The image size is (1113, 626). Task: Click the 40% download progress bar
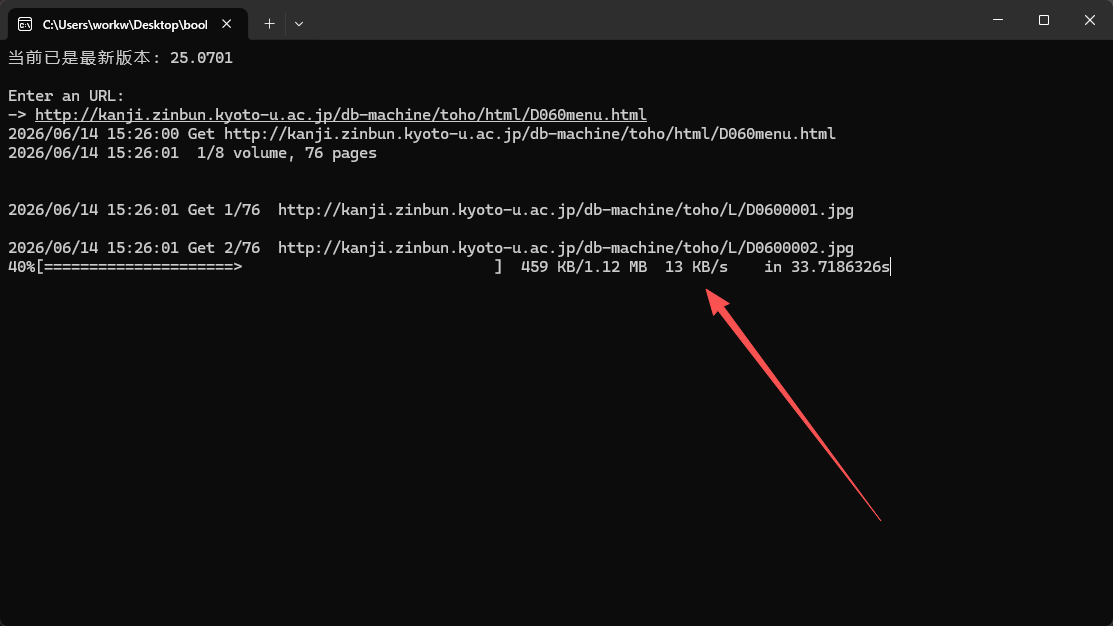tap(256, 267)
